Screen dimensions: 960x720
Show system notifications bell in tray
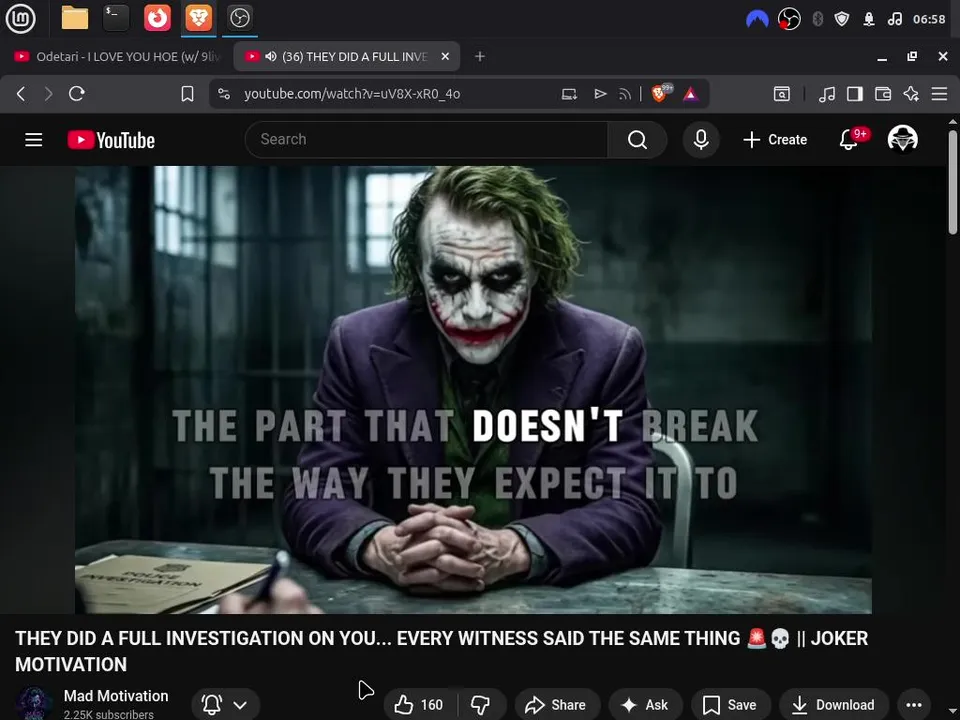(869, 20)
